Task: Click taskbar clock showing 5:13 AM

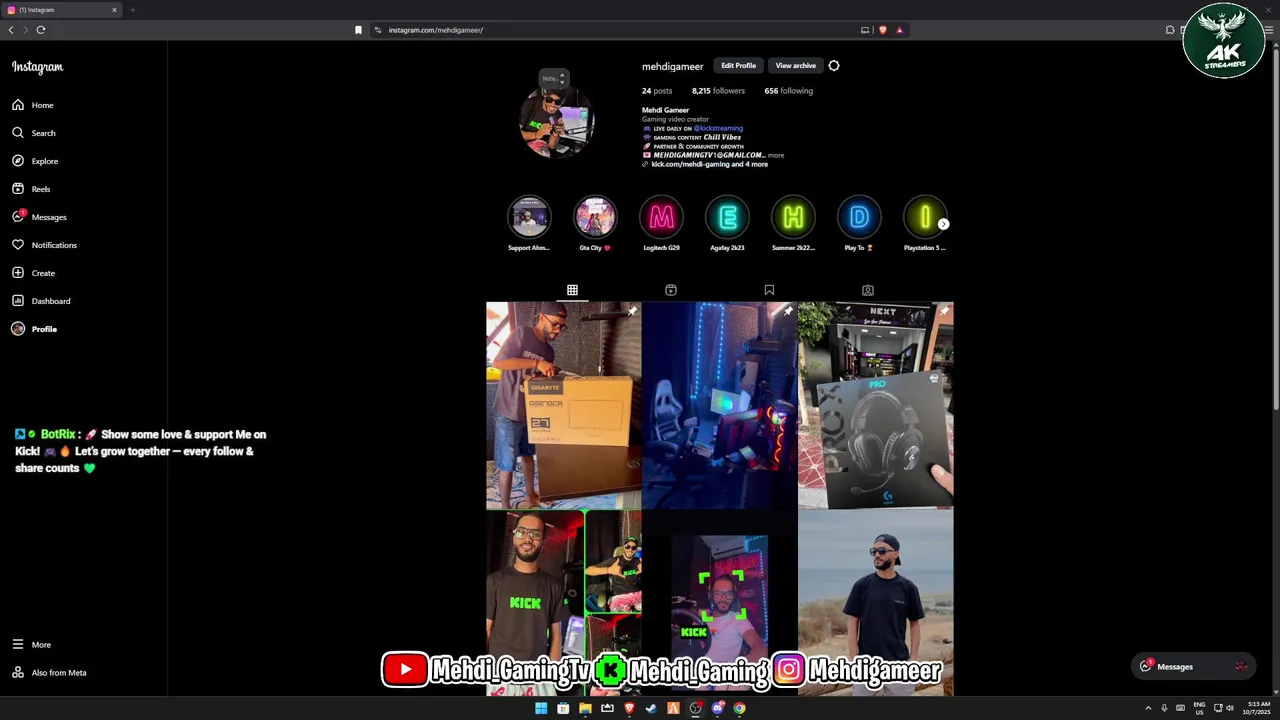Action: [1255, 708]
